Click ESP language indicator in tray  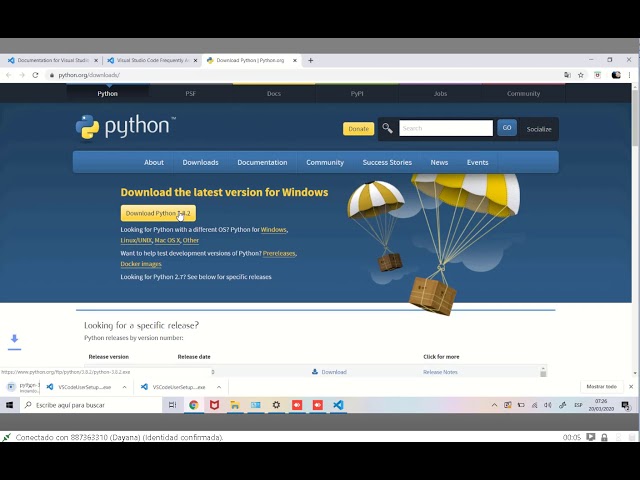pyautogui.click(x=578, y=405)
